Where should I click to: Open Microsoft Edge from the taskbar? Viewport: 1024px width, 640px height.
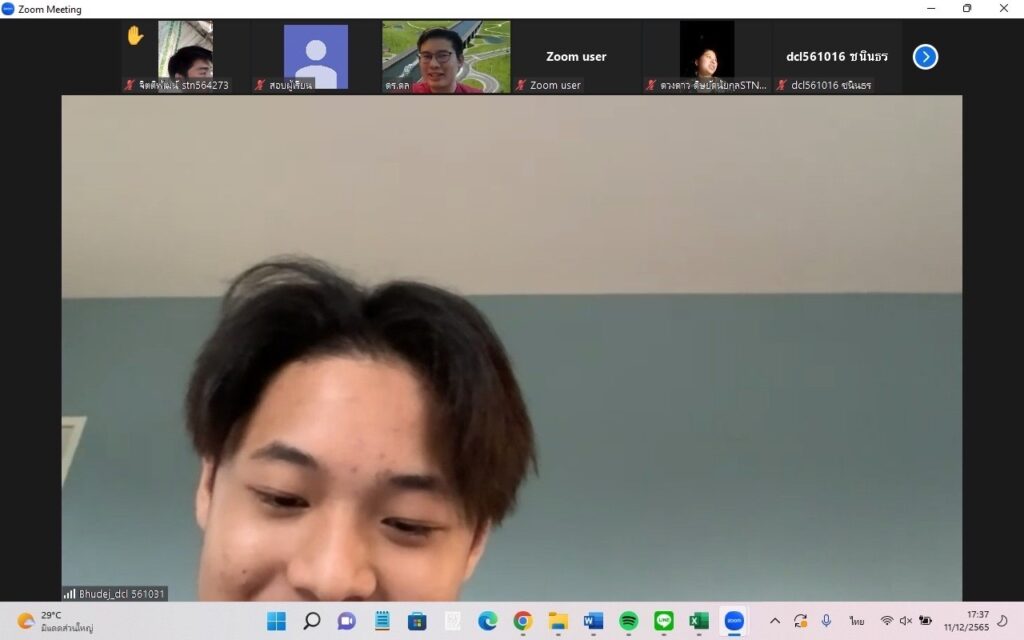488,621
